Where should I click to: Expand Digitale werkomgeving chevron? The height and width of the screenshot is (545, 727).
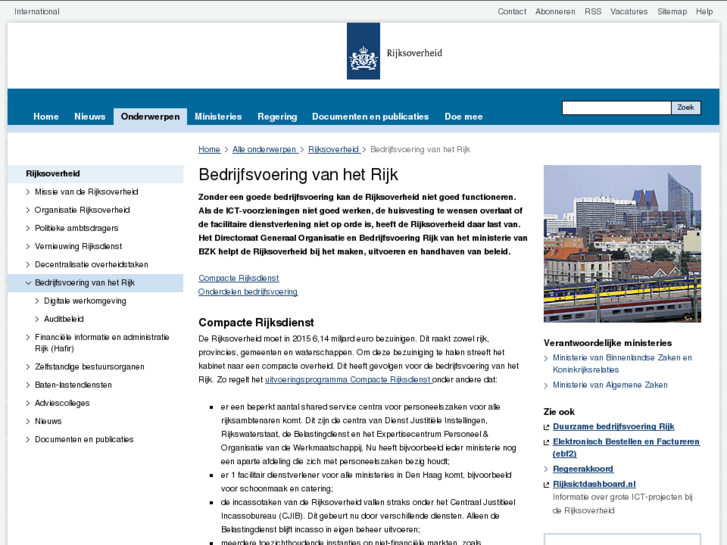tap(37, 301)
